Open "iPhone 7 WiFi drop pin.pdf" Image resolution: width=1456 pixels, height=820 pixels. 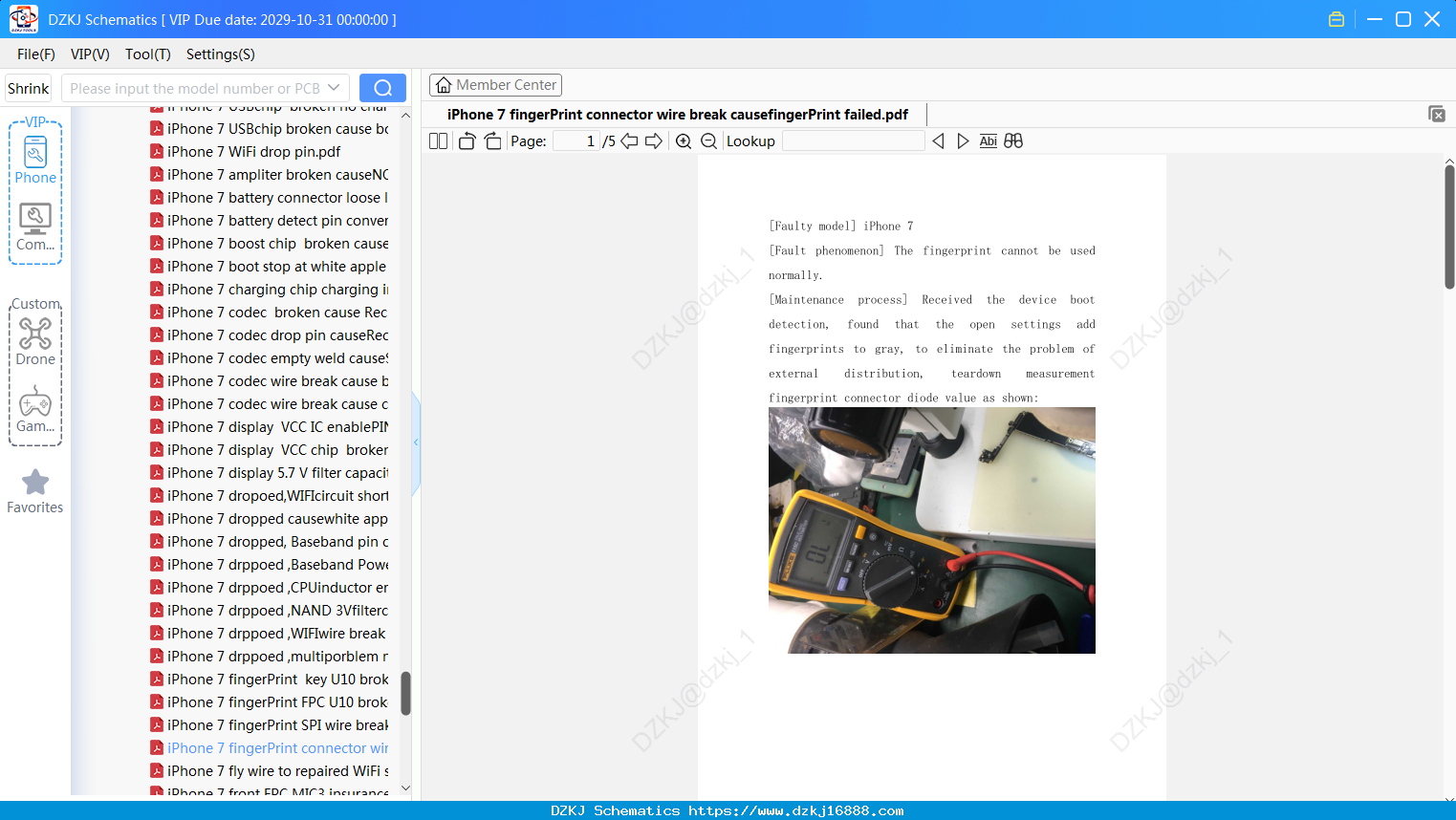[253, 152]
